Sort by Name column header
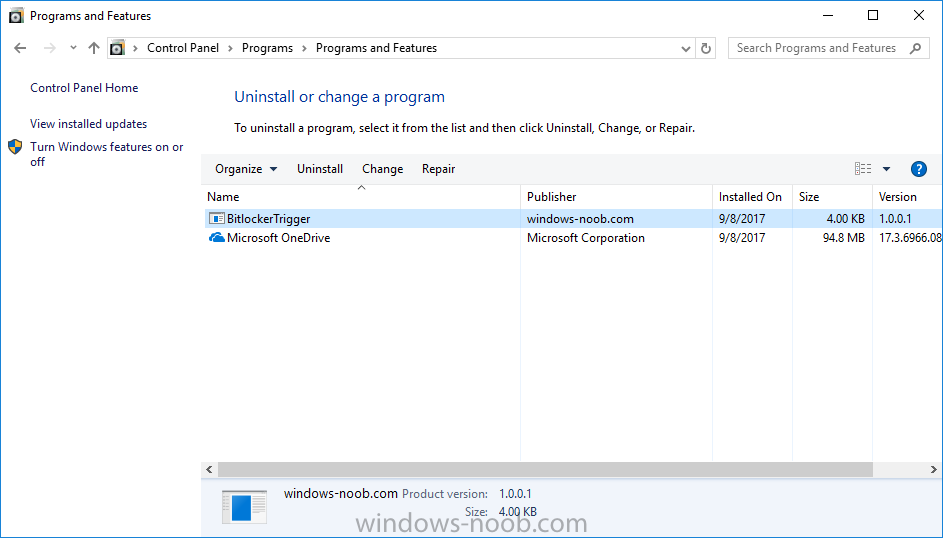The height and width of the screenshot is (538, 943). [x=361, y=197]
